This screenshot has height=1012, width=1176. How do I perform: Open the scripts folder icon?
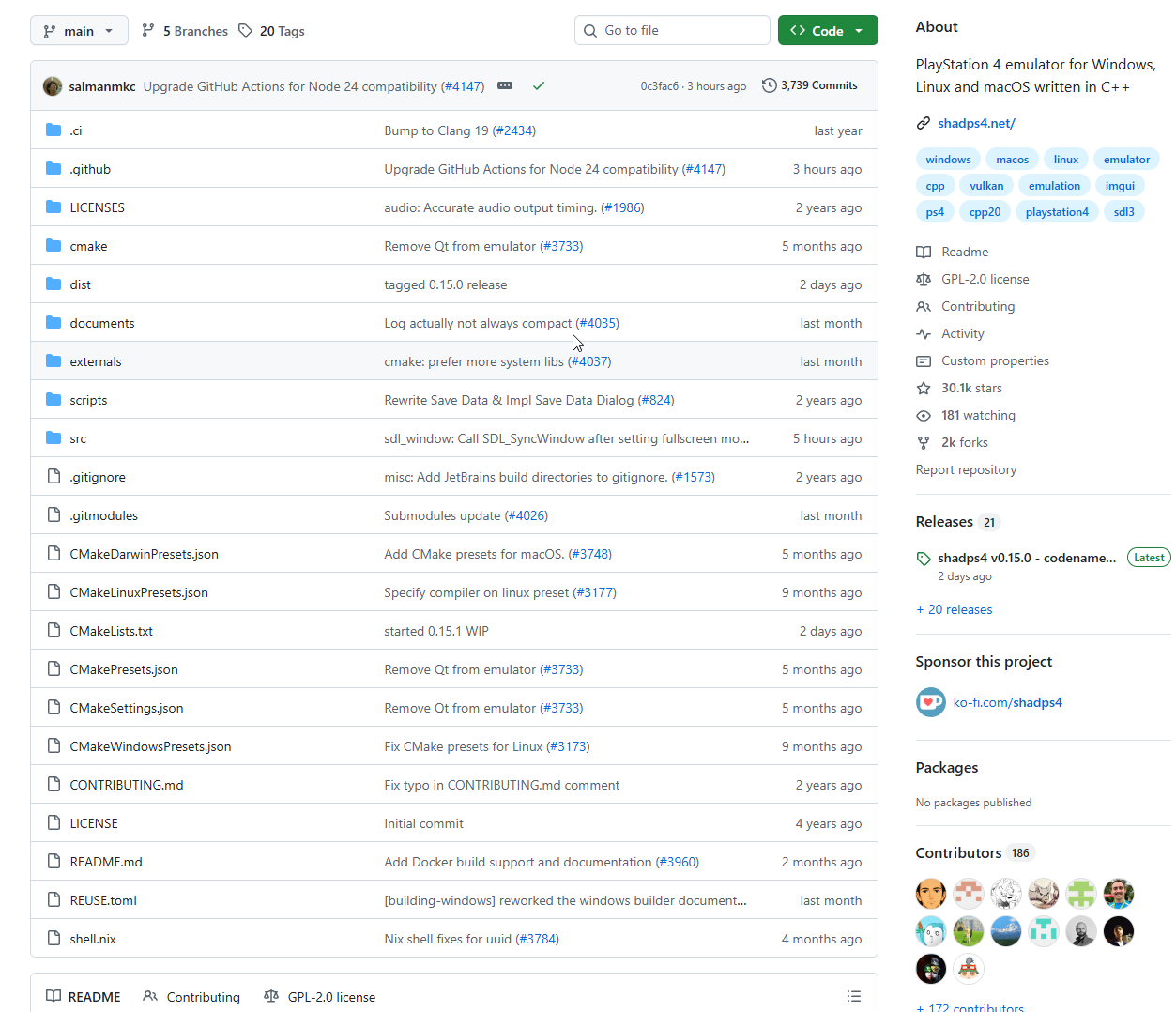(x=53, y=399)
